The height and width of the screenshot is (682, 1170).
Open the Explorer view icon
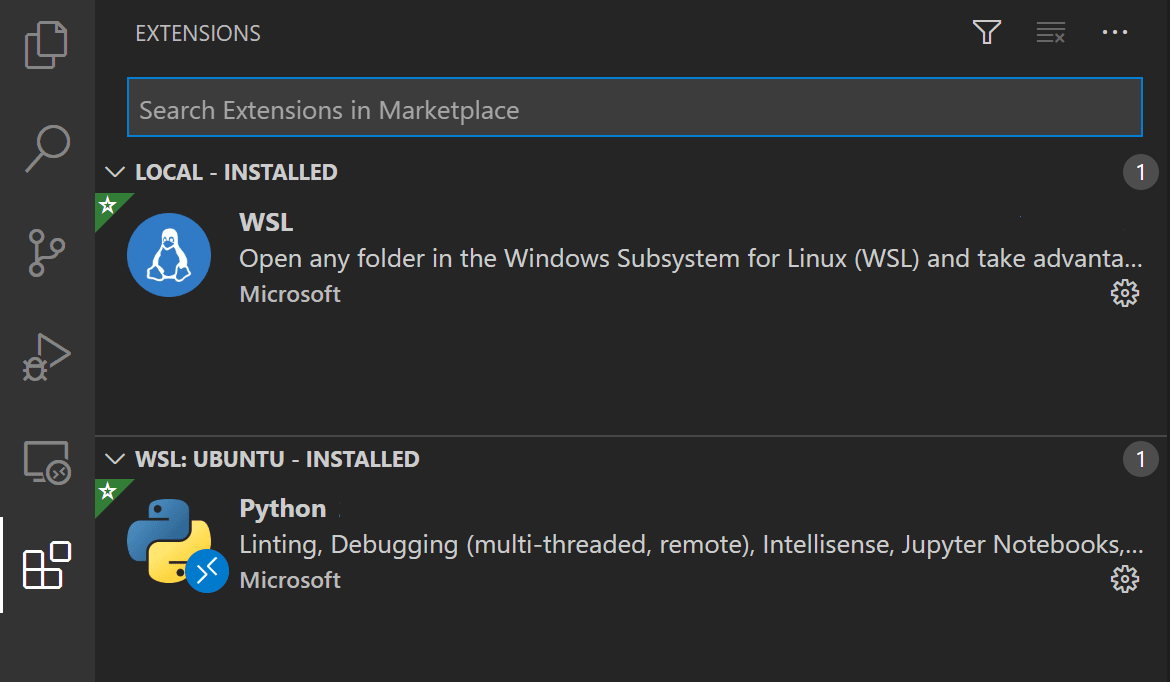[46, 44]
